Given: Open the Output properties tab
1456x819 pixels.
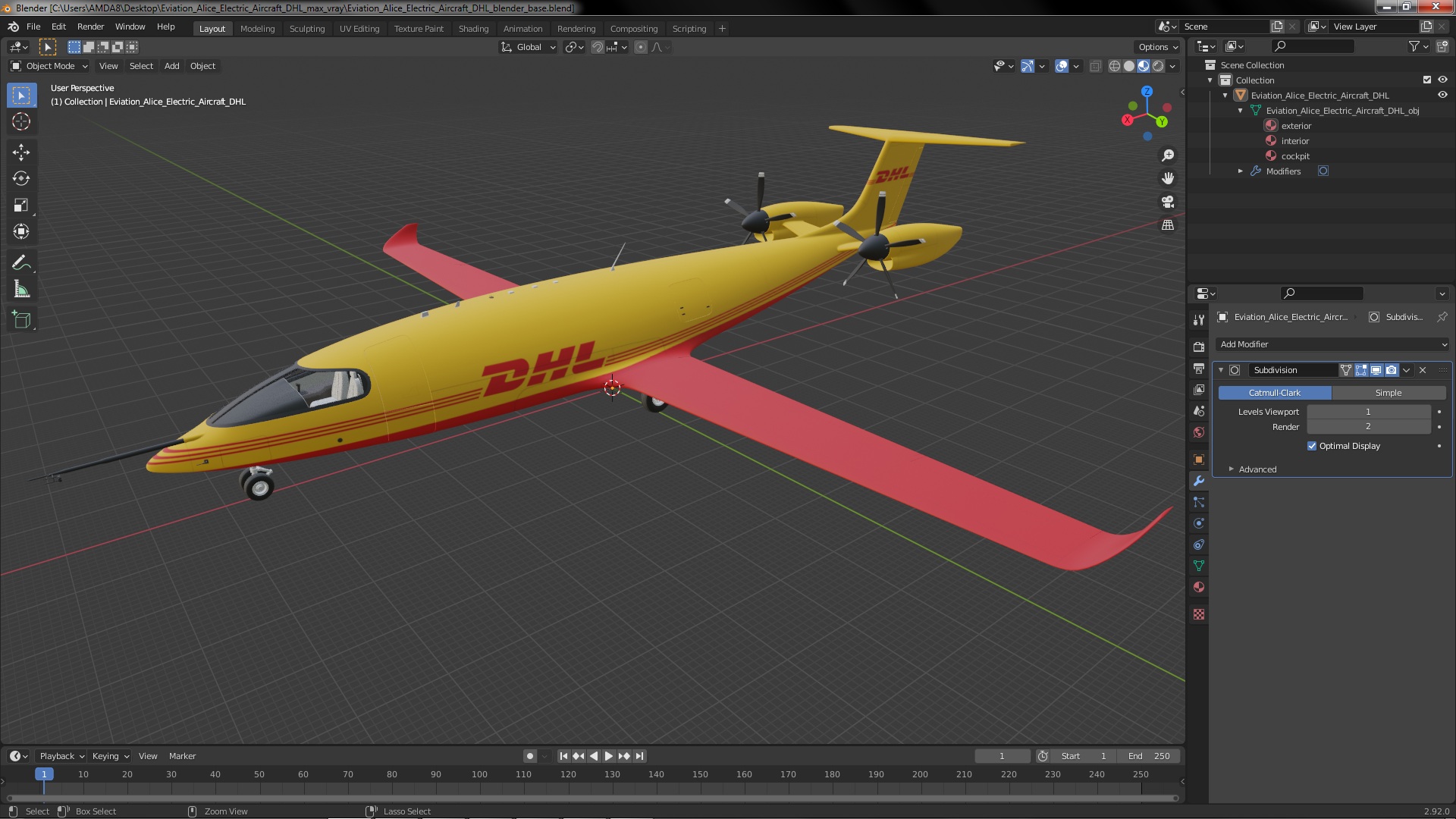Looking at the screenshot, I should coord(1199,369).
